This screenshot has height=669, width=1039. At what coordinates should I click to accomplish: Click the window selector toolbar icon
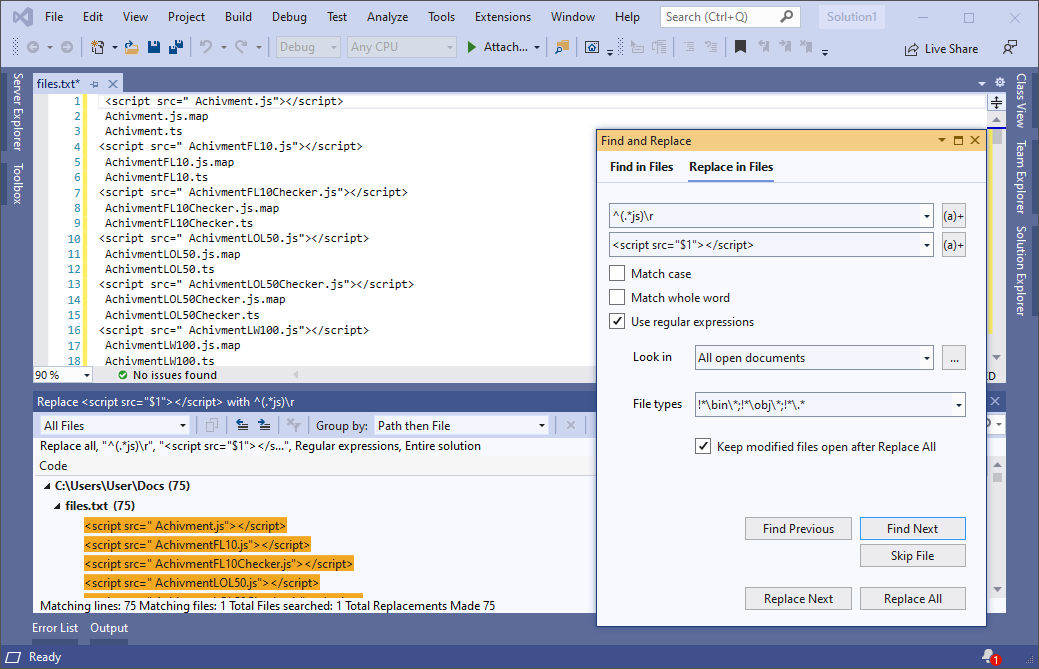click(592, 47)
